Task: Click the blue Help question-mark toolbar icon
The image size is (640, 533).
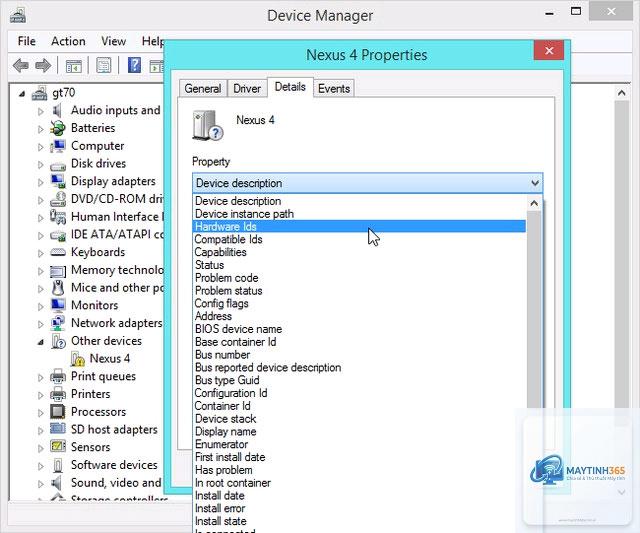Action: point(134,65)
